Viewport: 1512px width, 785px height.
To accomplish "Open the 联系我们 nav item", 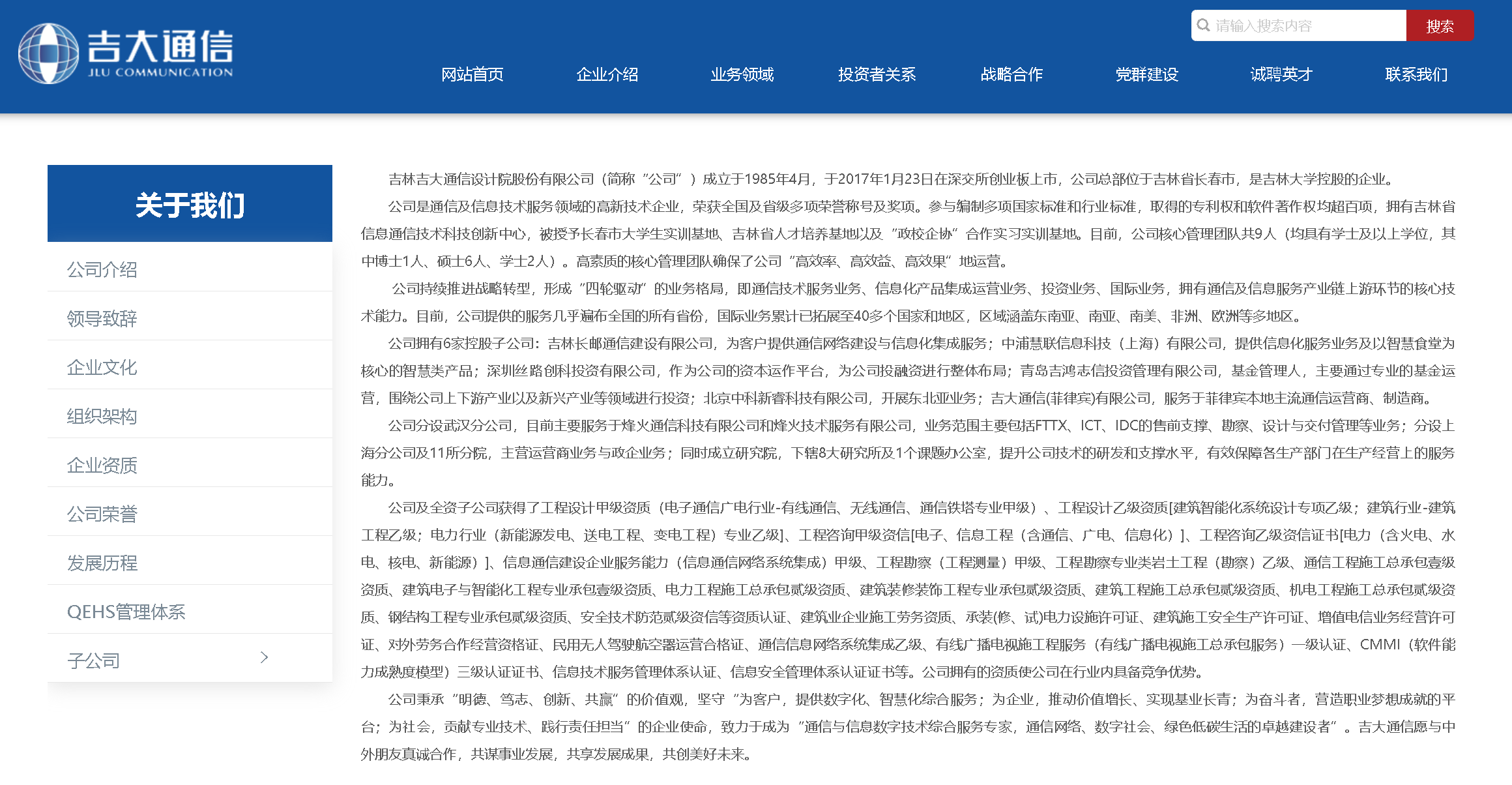I will [1416, 74].
